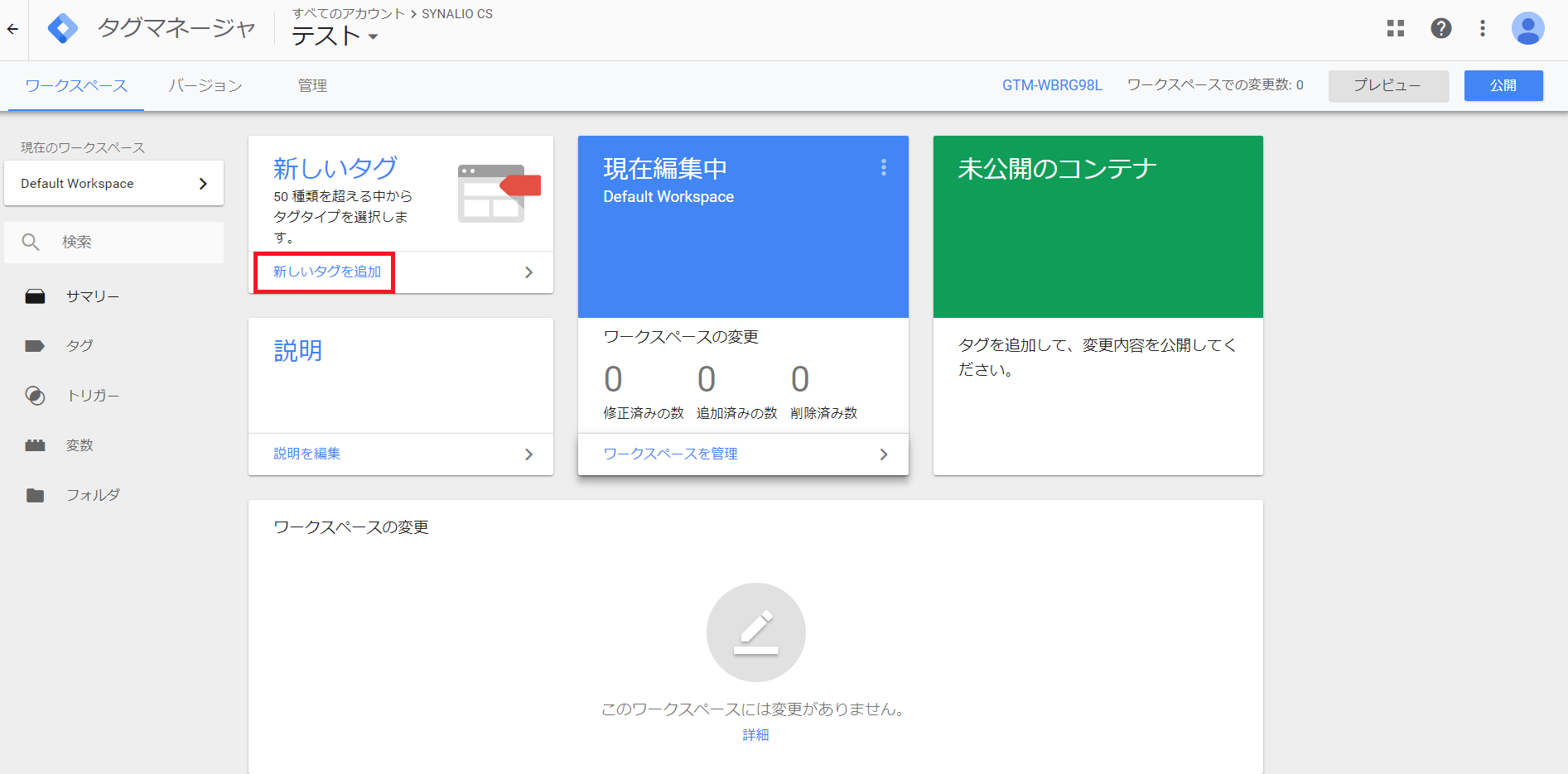Click the 新しいタグを追加 link

pos(327,272)
